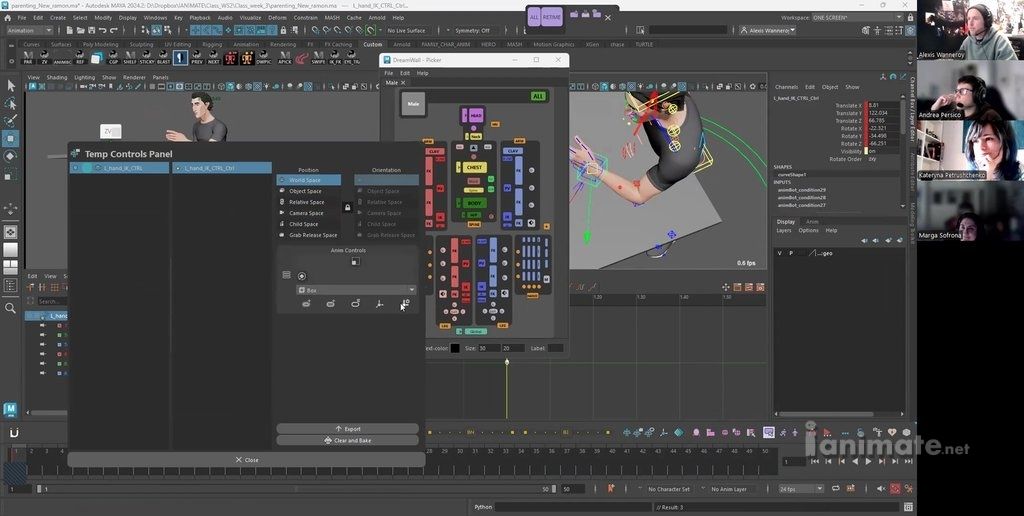This screenshot has width=1024, height=516.
Task: Click the PAR shelf icon
Action: 27,58
